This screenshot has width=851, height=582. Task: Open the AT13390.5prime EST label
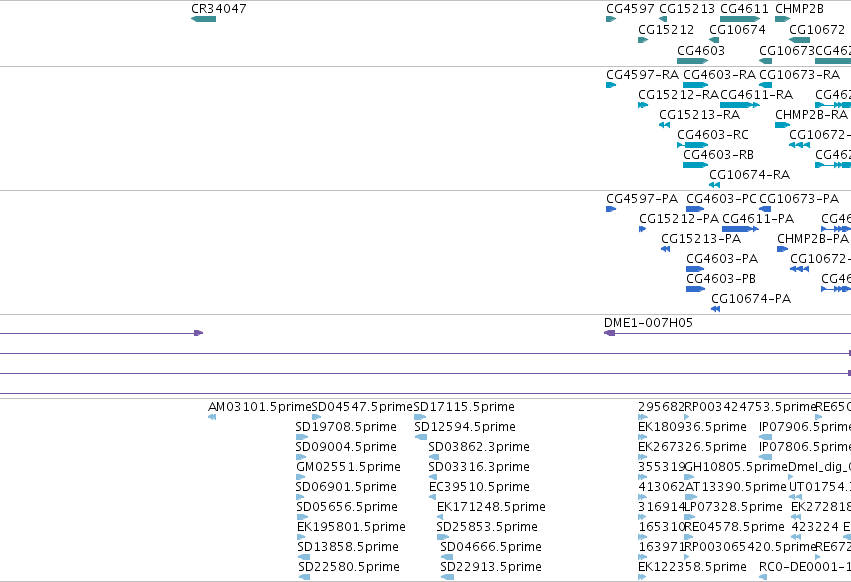[736, 487]
